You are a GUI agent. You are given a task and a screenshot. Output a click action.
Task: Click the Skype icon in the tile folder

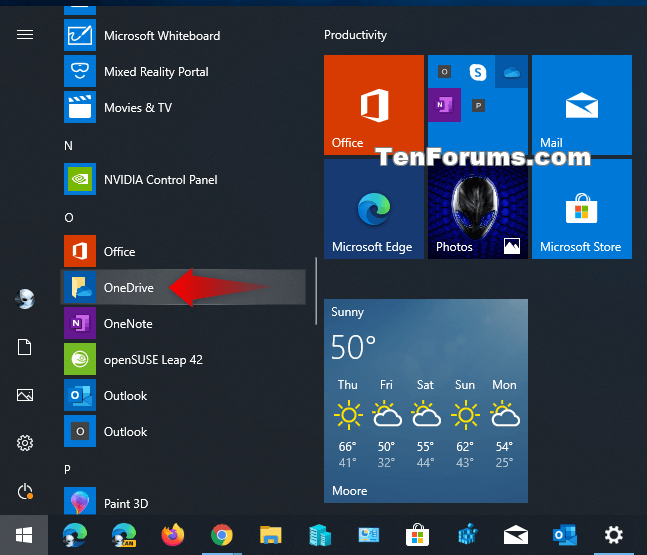tap(478, 72)
